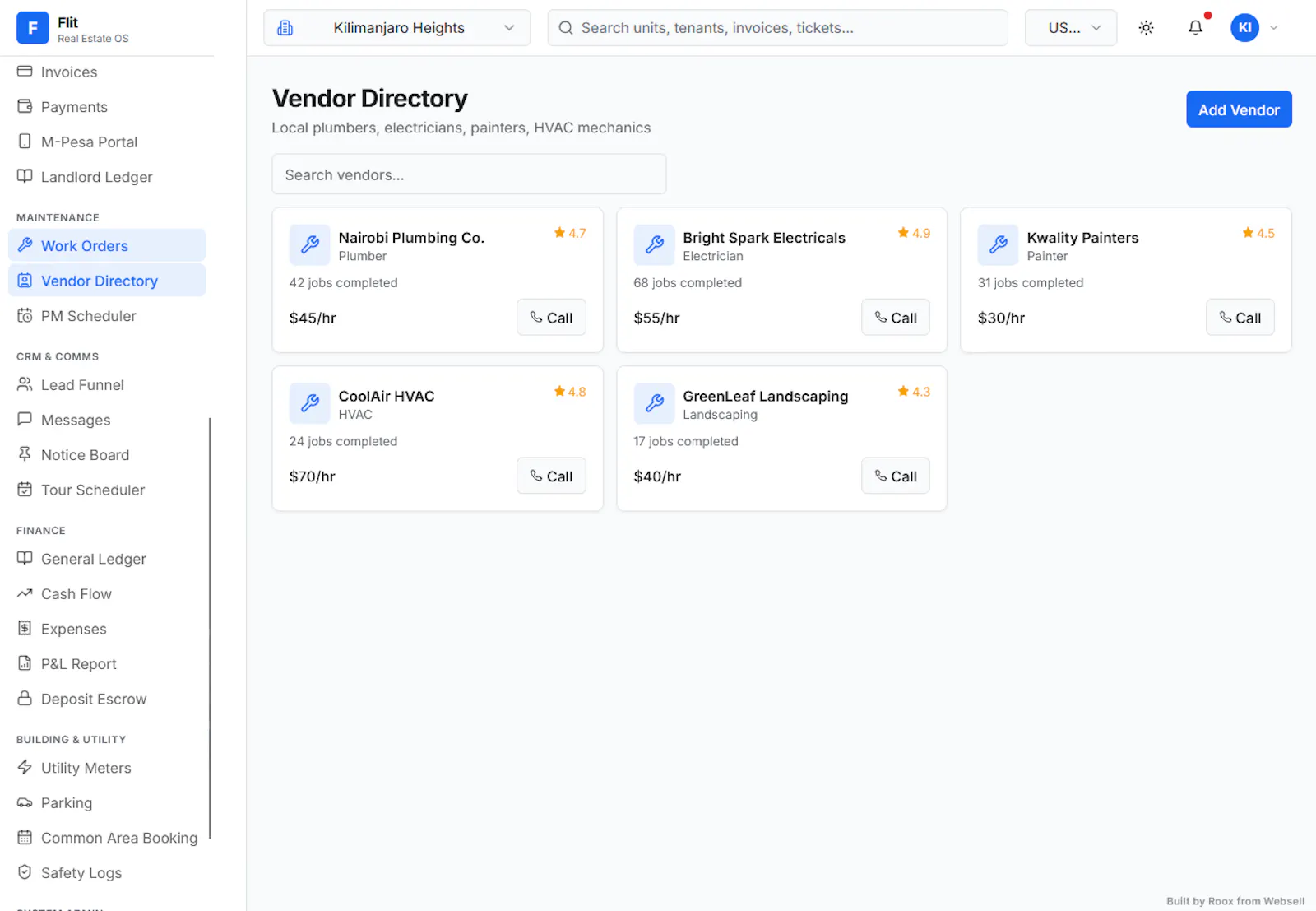Screen dimensions: 1316x911
Task: Click the Common Area Booking calendar icon
Action: tap(25, 837)
